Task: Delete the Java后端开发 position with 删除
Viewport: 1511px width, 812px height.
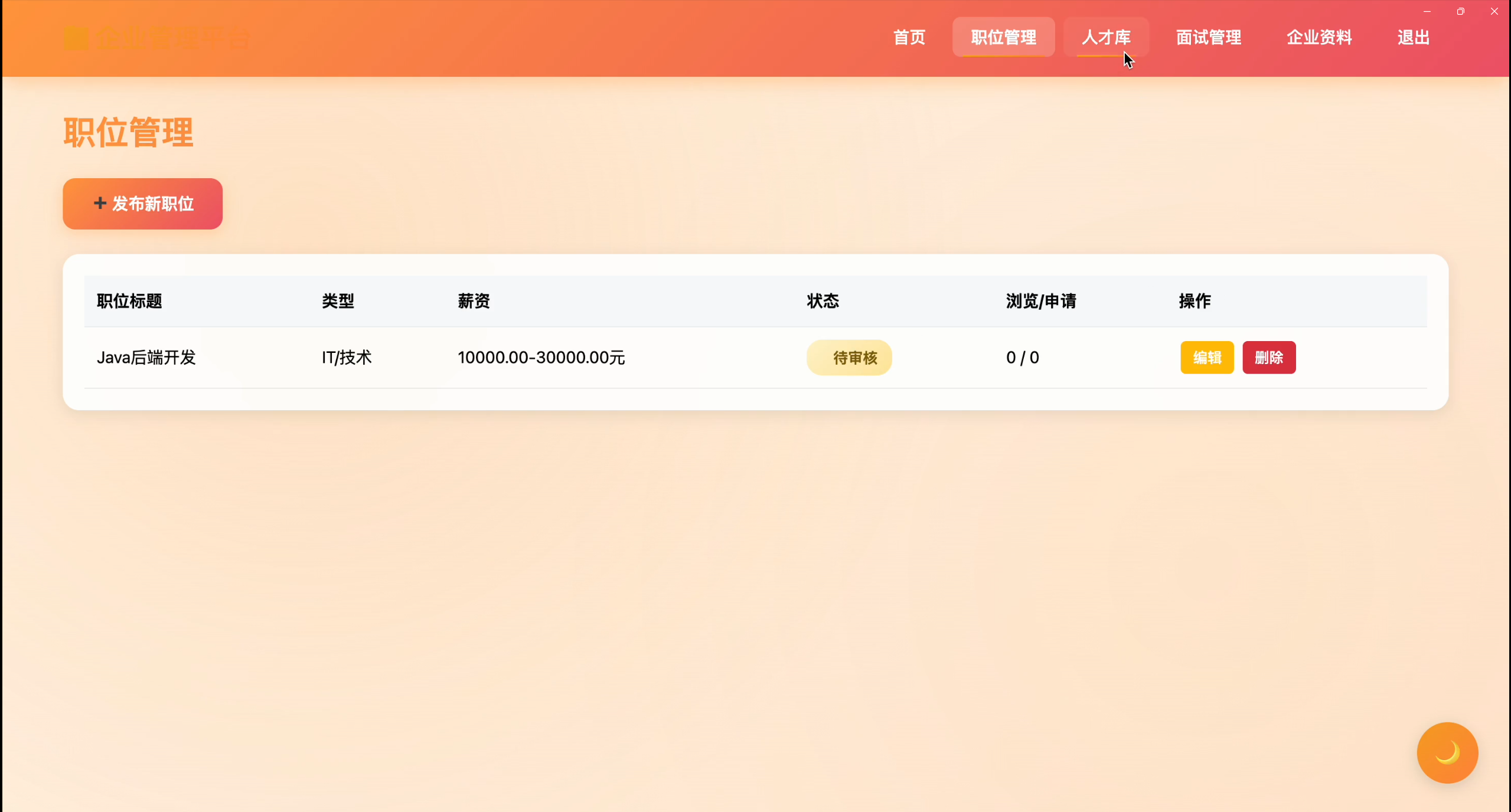Action: tap(1268, 357)
